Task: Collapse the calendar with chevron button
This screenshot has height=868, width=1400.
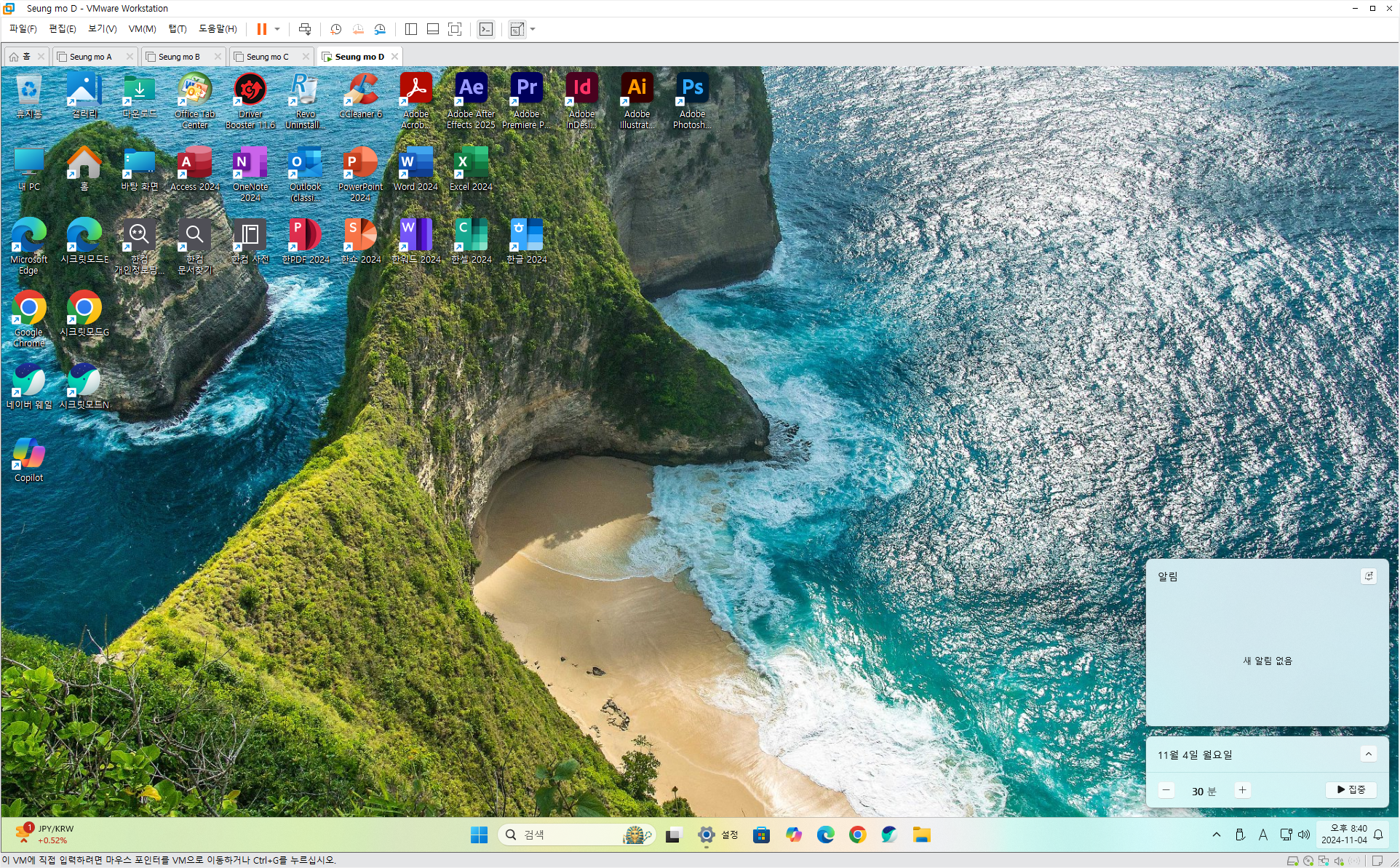Action: 1368,754
